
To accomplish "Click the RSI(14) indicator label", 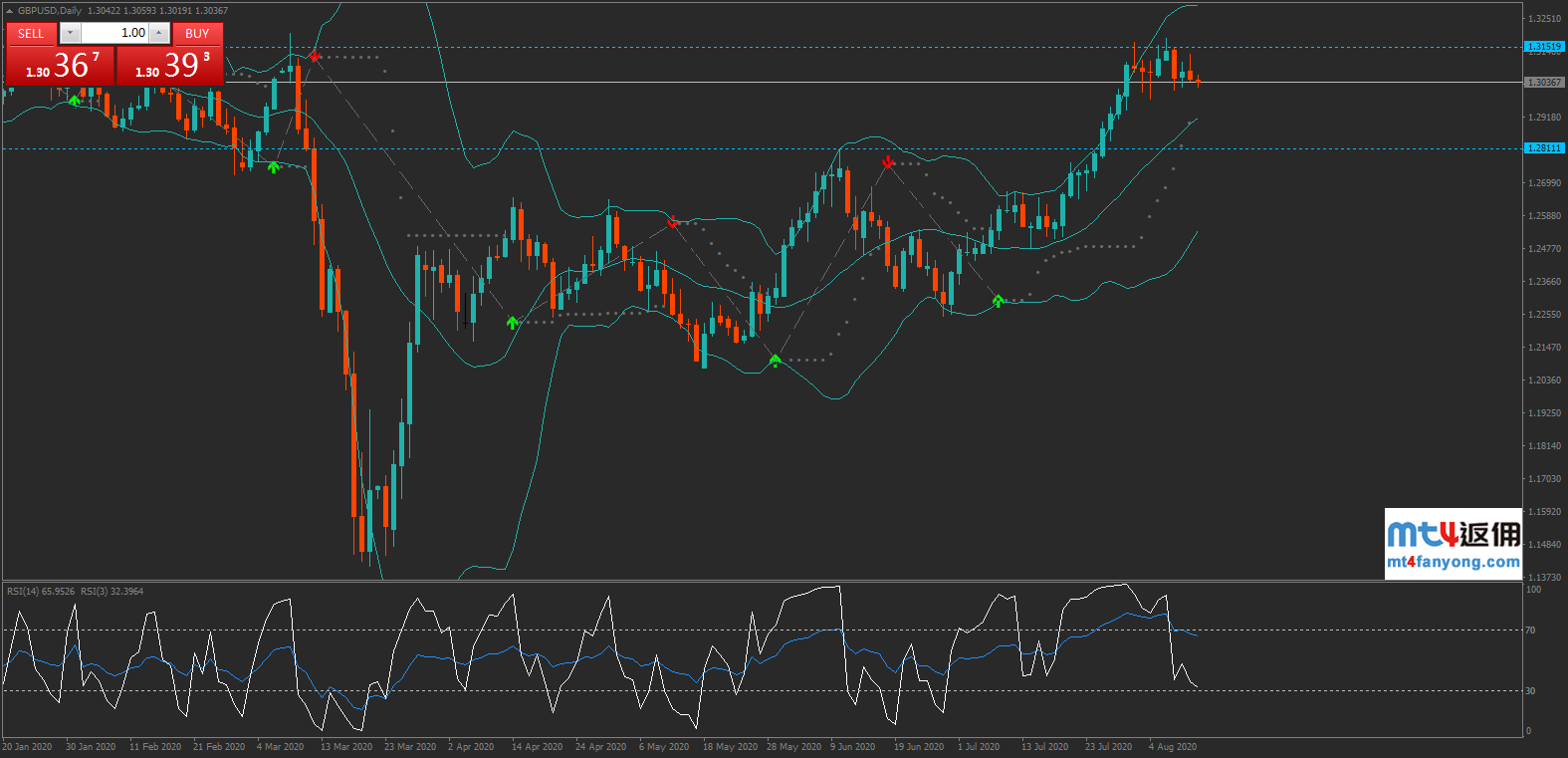I will pos(40,592).
